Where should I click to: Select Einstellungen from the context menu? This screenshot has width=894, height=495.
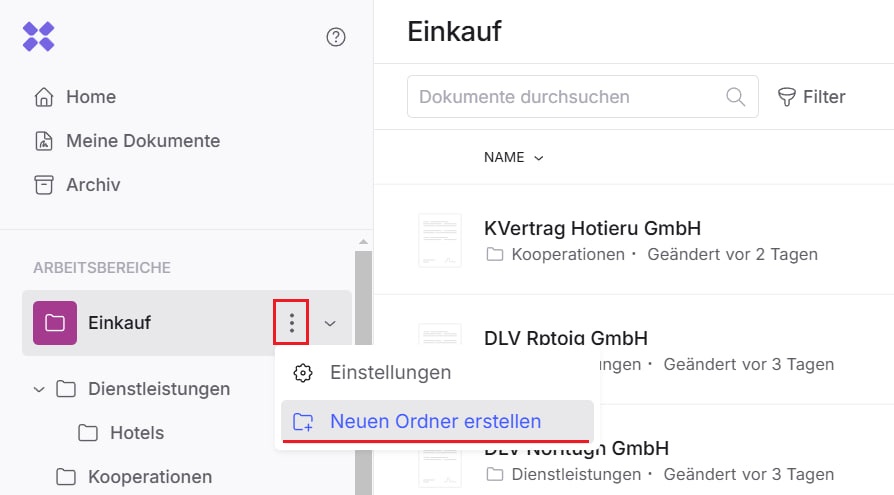[390, 373]
